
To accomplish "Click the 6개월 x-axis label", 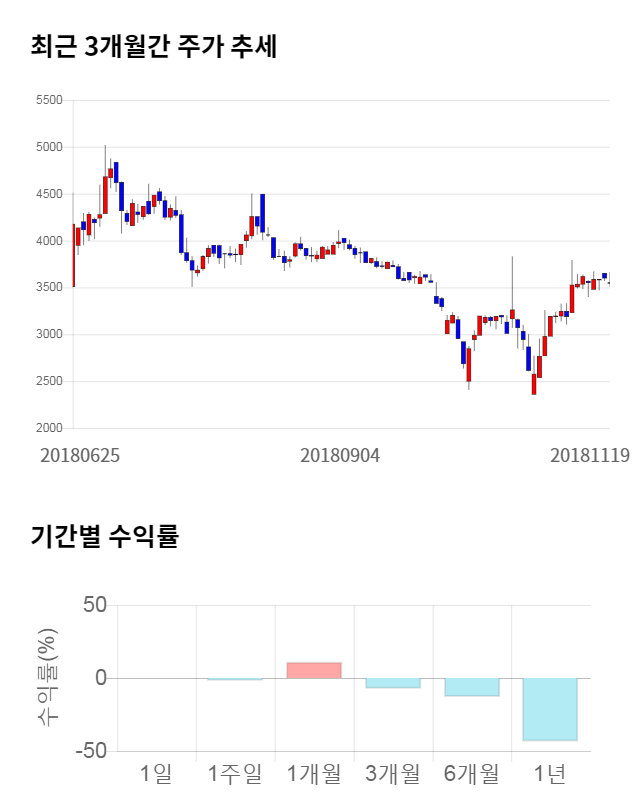I will tap(471, 773).
